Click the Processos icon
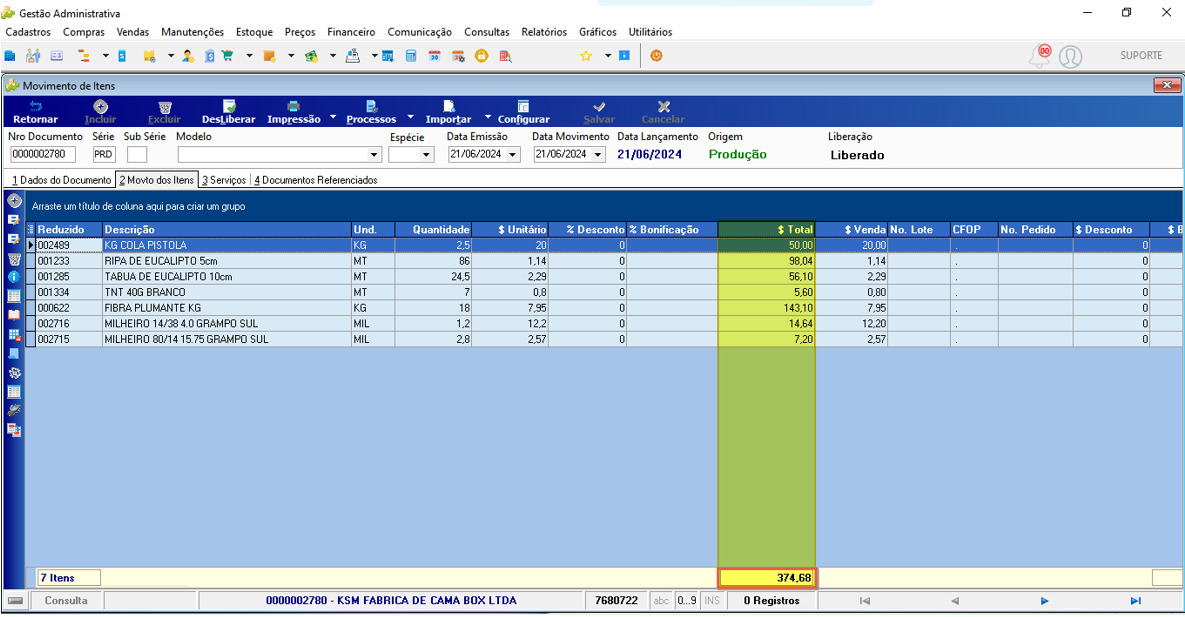The height and width of the screenshot is (617, 1185). (x=371, y=107)
